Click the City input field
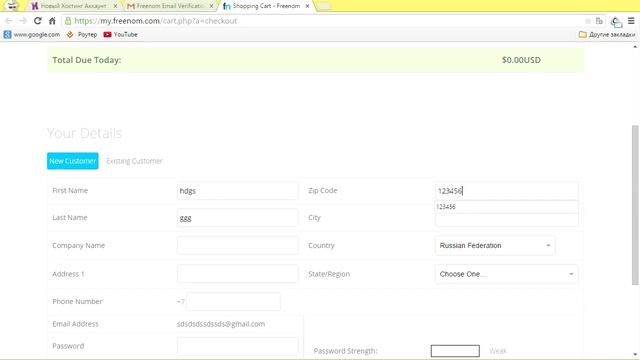The width and height of the screenshot is (640, 360). click(x=507, y=220)
